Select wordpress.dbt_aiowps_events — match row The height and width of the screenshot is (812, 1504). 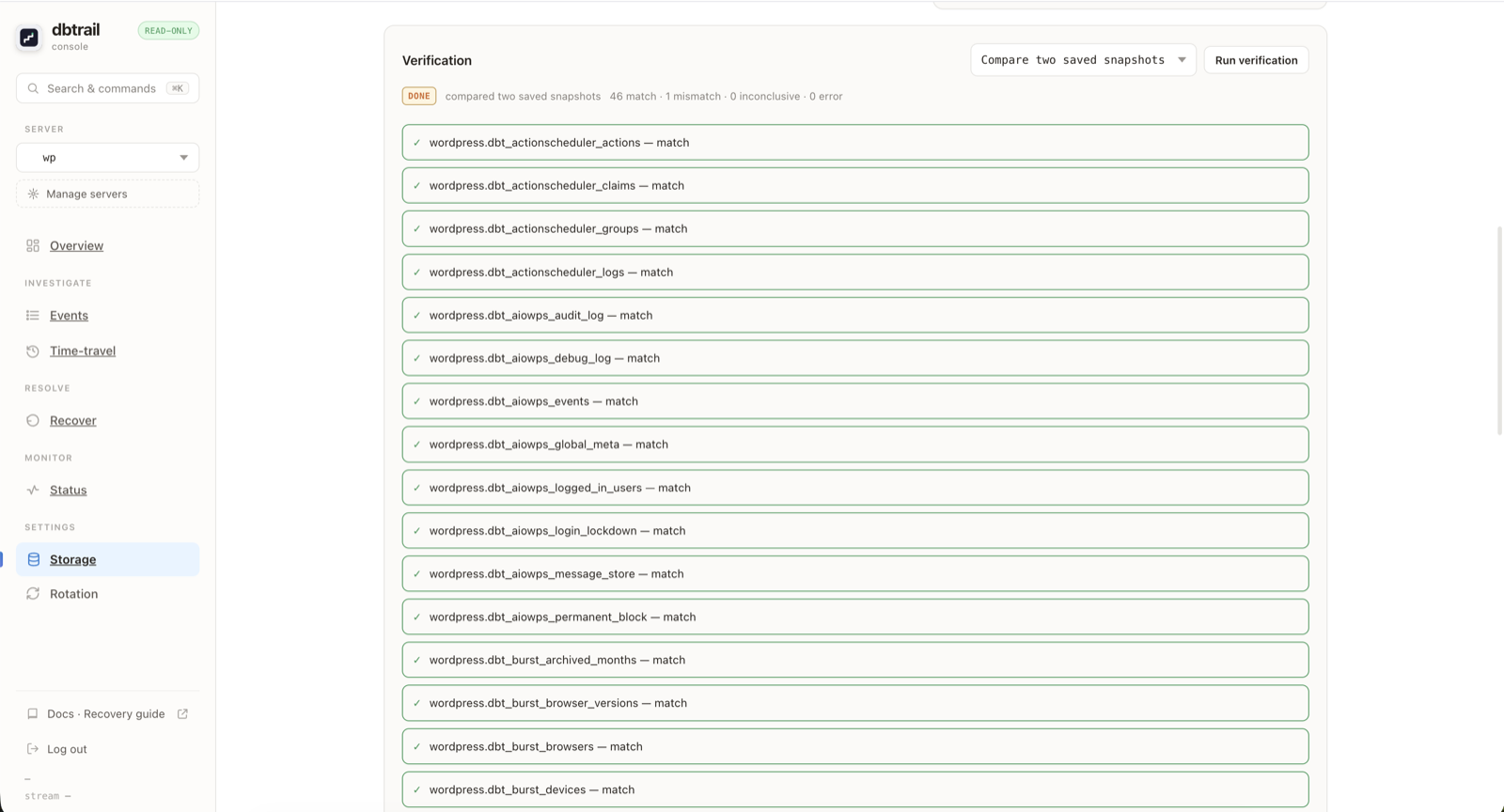point(855,401)
